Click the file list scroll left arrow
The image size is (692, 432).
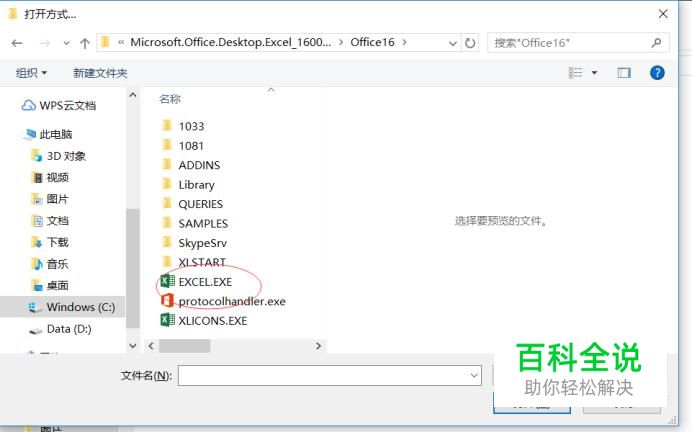(151, 346)
